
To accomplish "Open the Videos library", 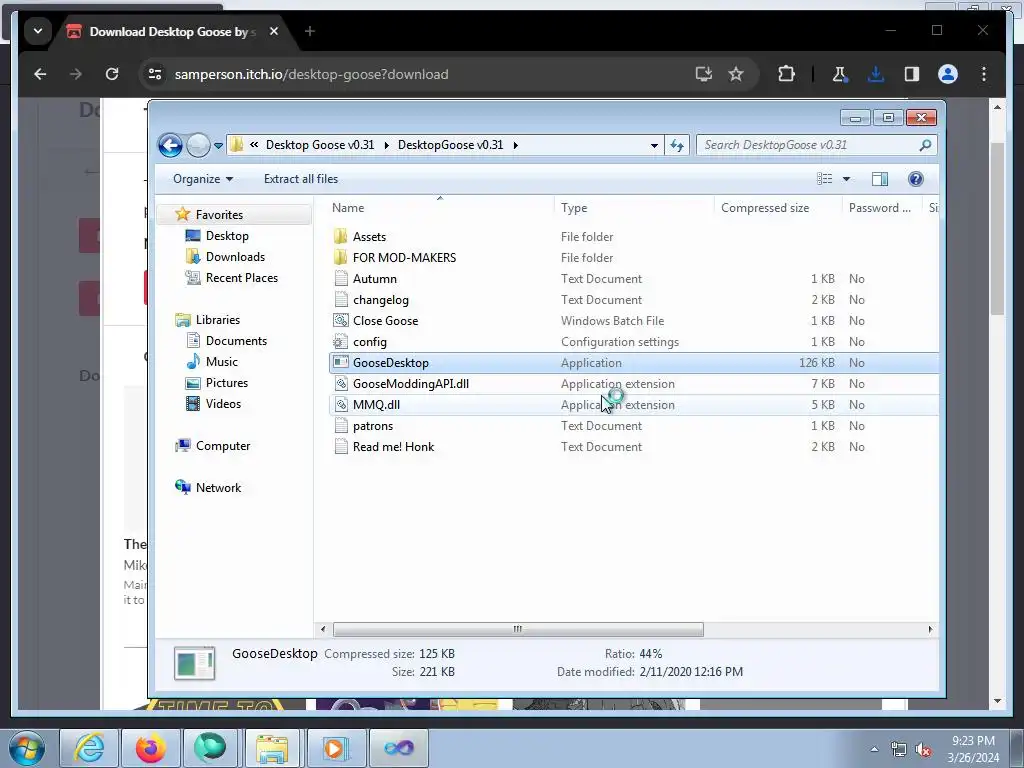I will pos(223,404).
